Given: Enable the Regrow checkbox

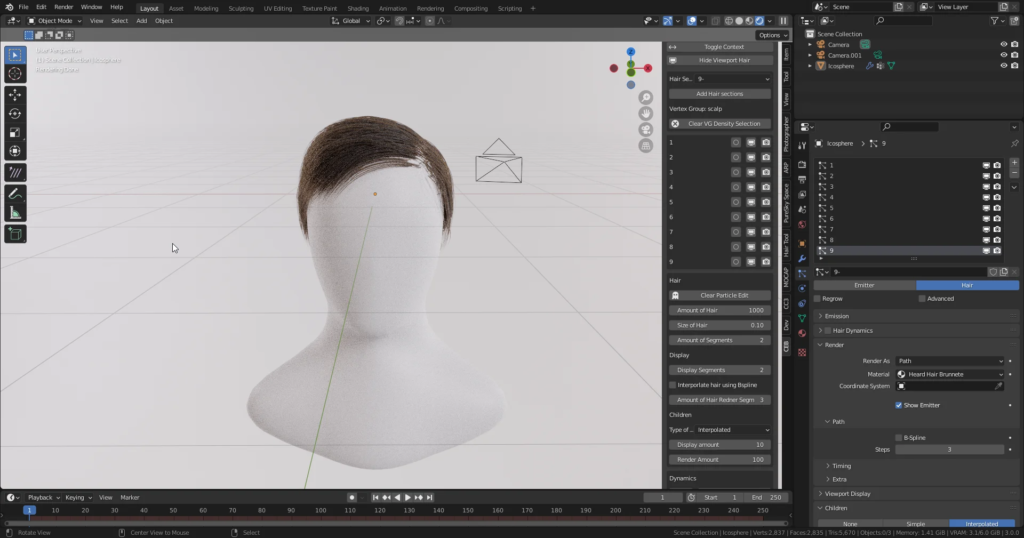Looking at the screenshot, I should [817, 298].
